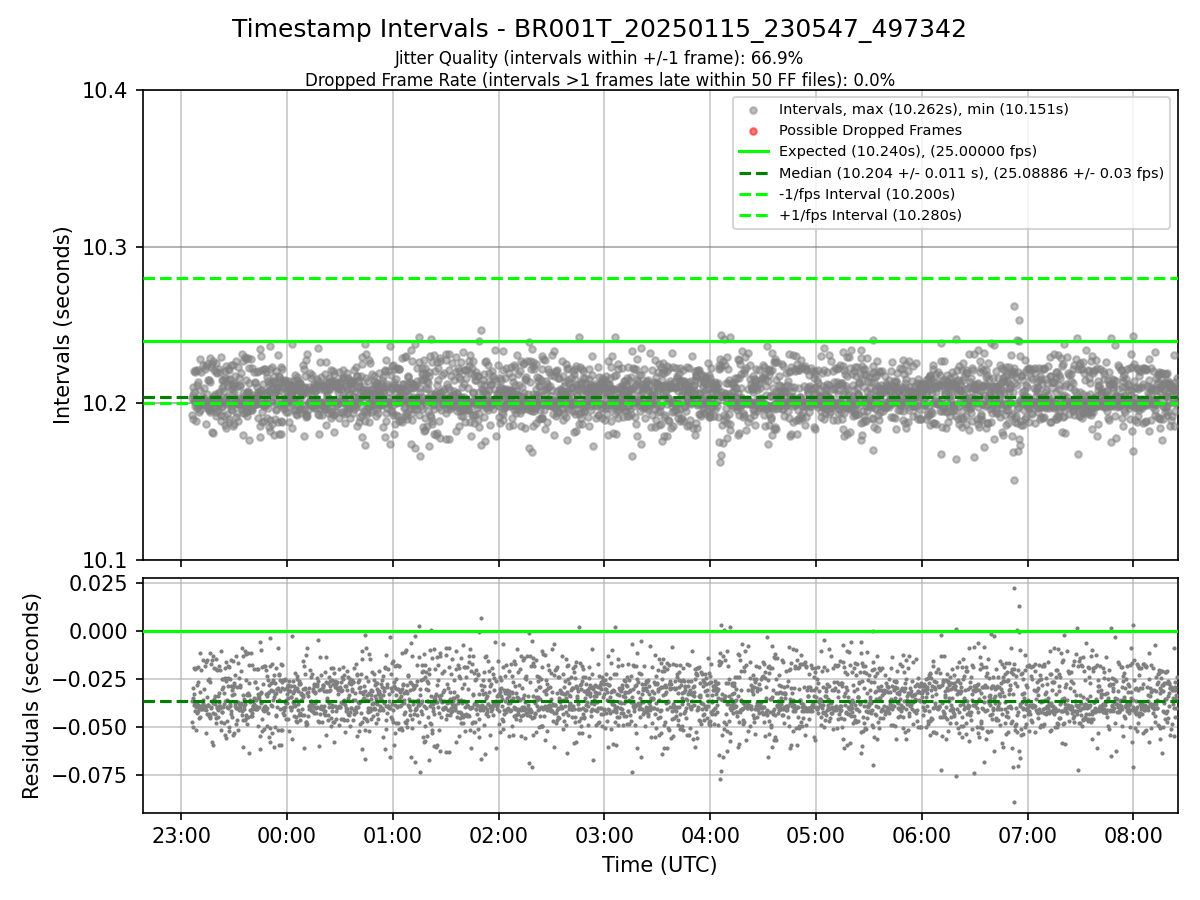Click the highest interval outlier point near 07:00
Screen dimensions: 1200x900
pos(1014,307)
